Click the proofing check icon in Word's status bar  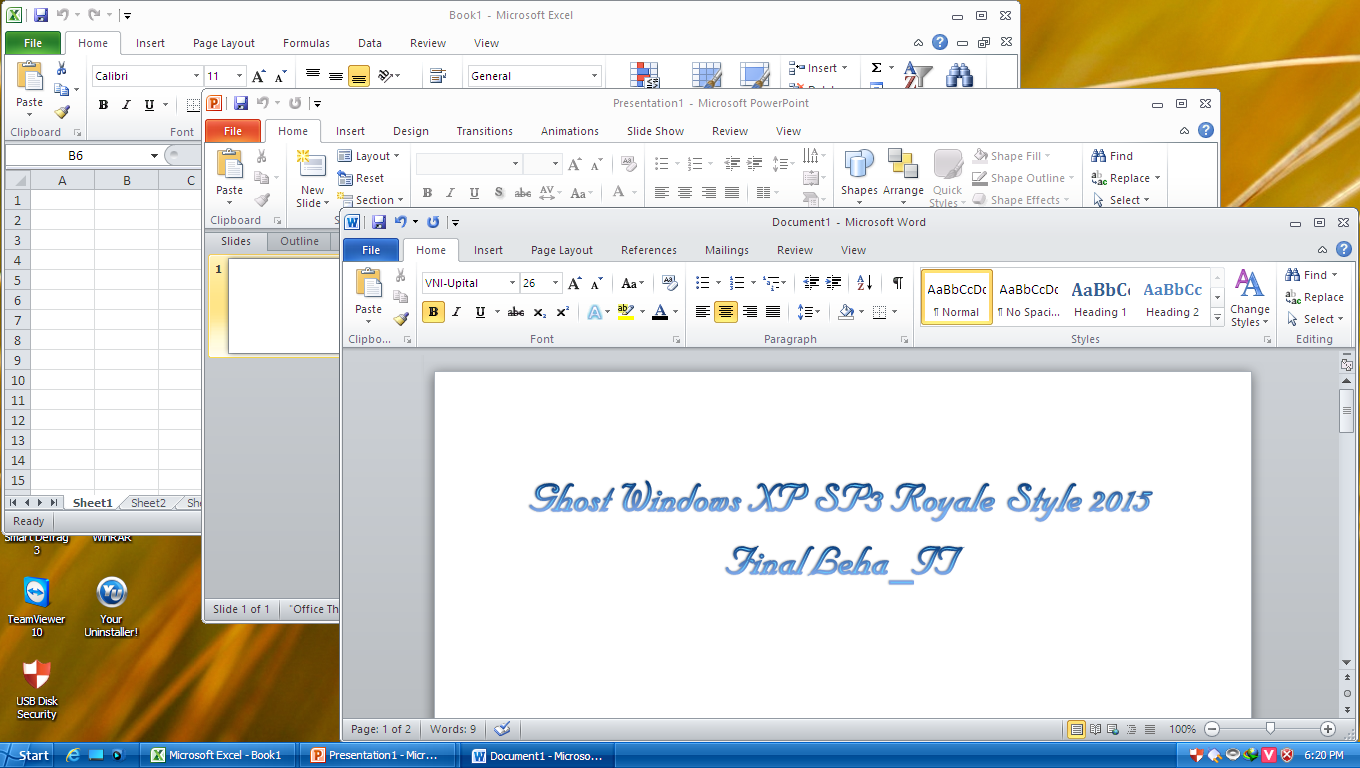[x=503, y=729]
